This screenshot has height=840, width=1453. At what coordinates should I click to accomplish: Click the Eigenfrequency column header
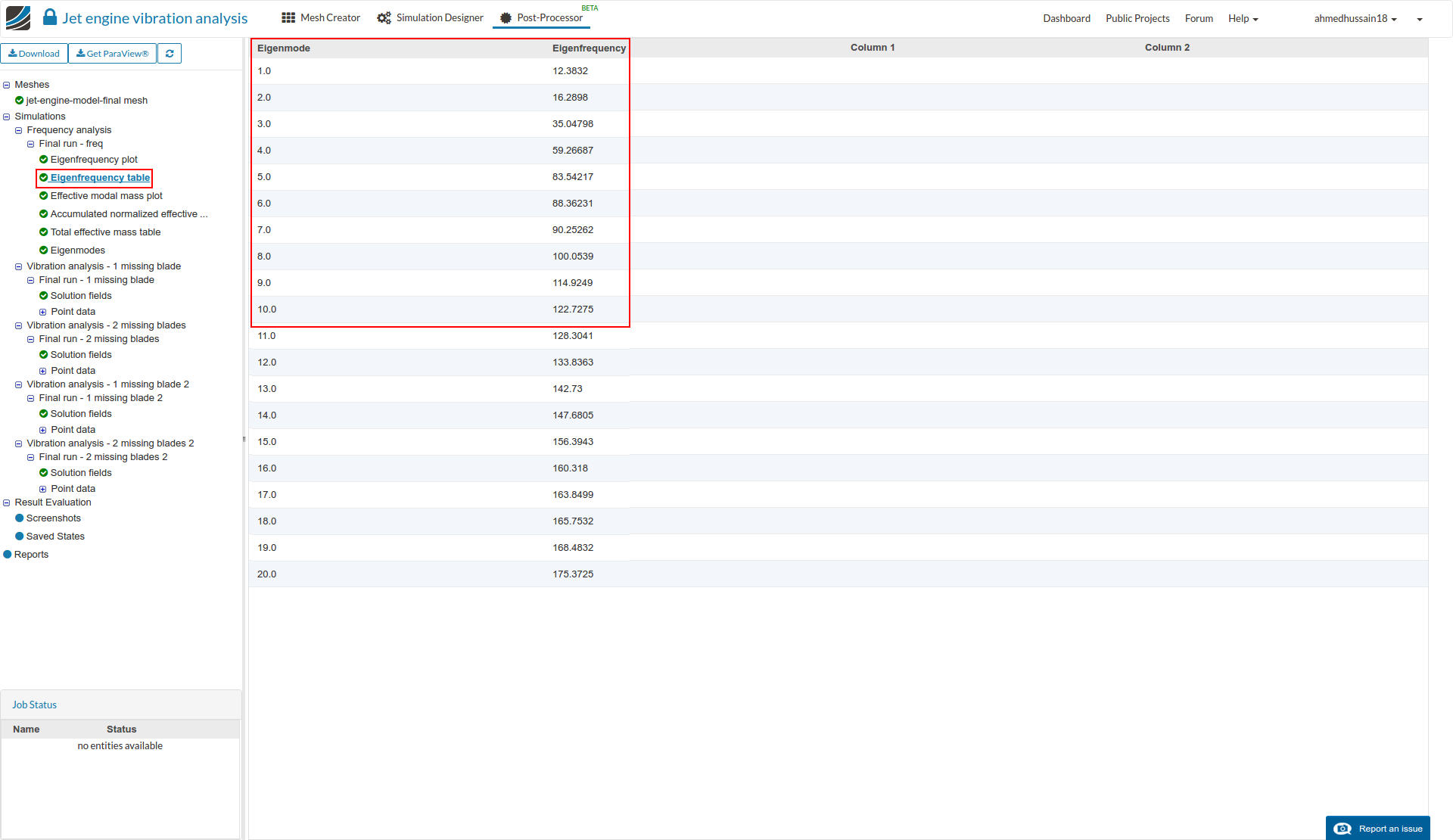589,48
